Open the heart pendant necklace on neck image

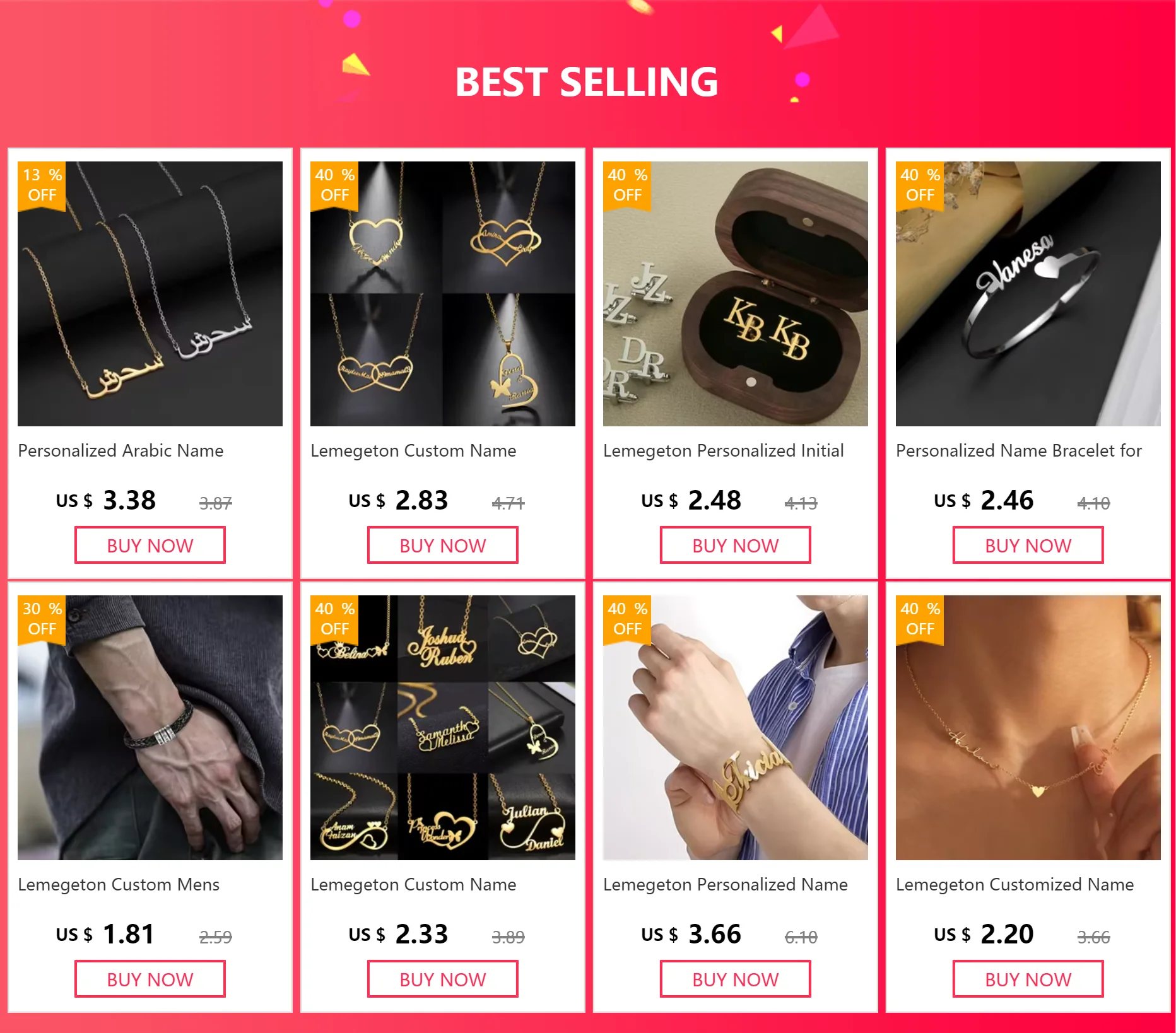coord(1028,728)
